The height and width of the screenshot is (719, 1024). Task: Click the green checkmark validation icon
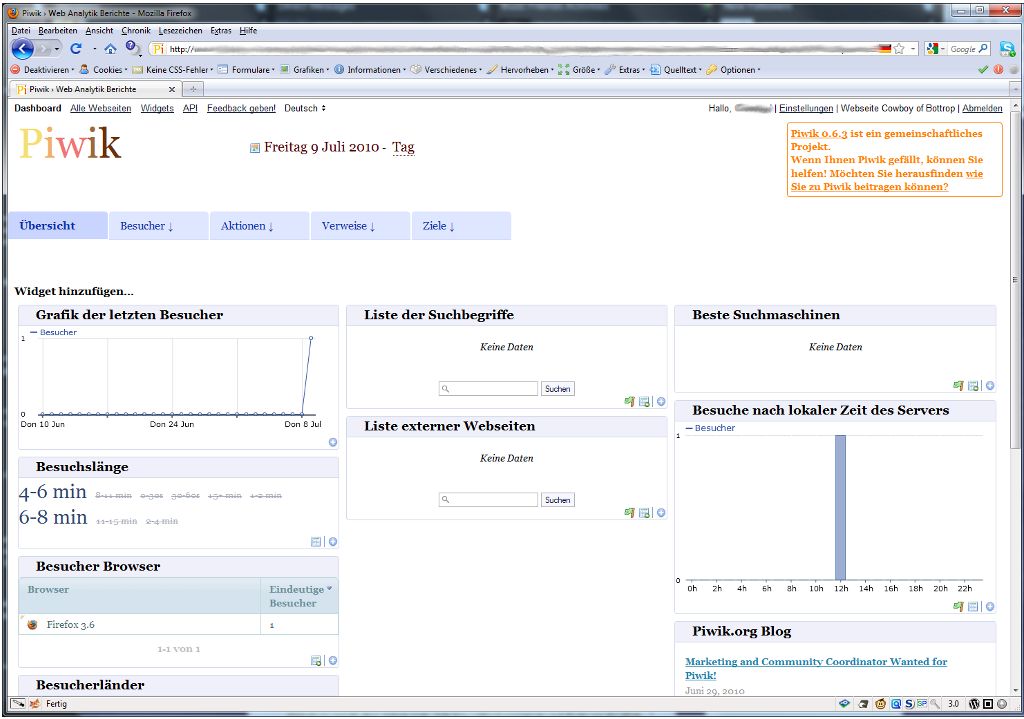(x=983, y=69)
